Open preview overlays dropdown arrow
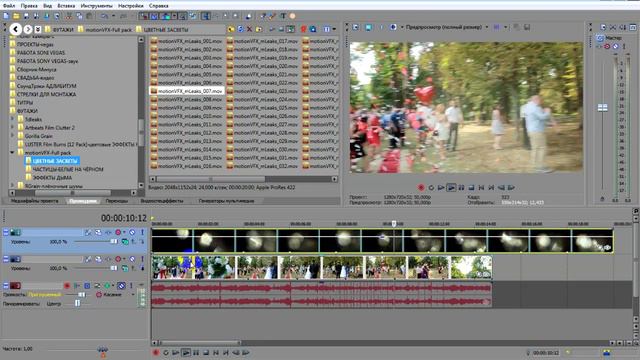Viewport: 640px width, 360px height. 506,27
